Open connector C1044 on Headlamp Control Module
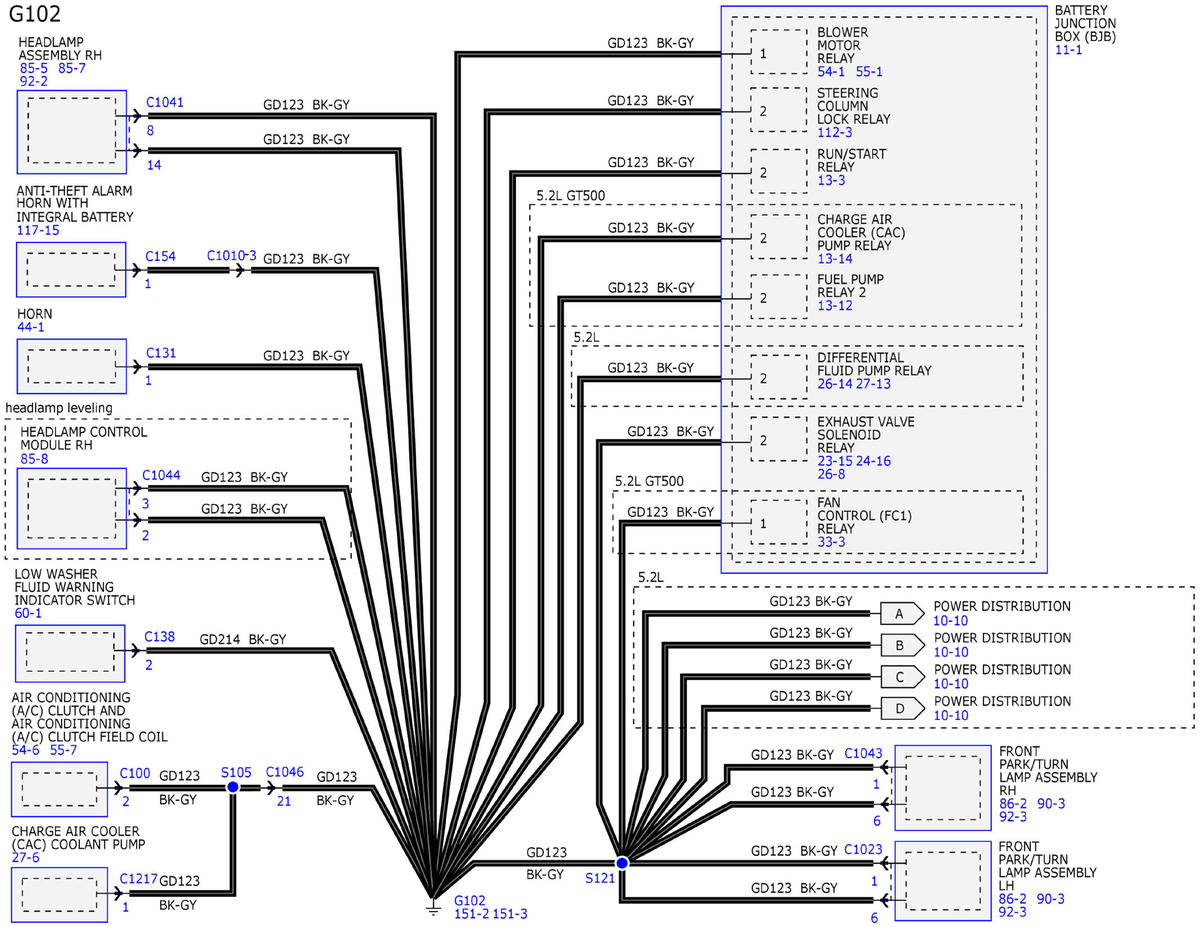The image size is (1200, 927). 161,475
